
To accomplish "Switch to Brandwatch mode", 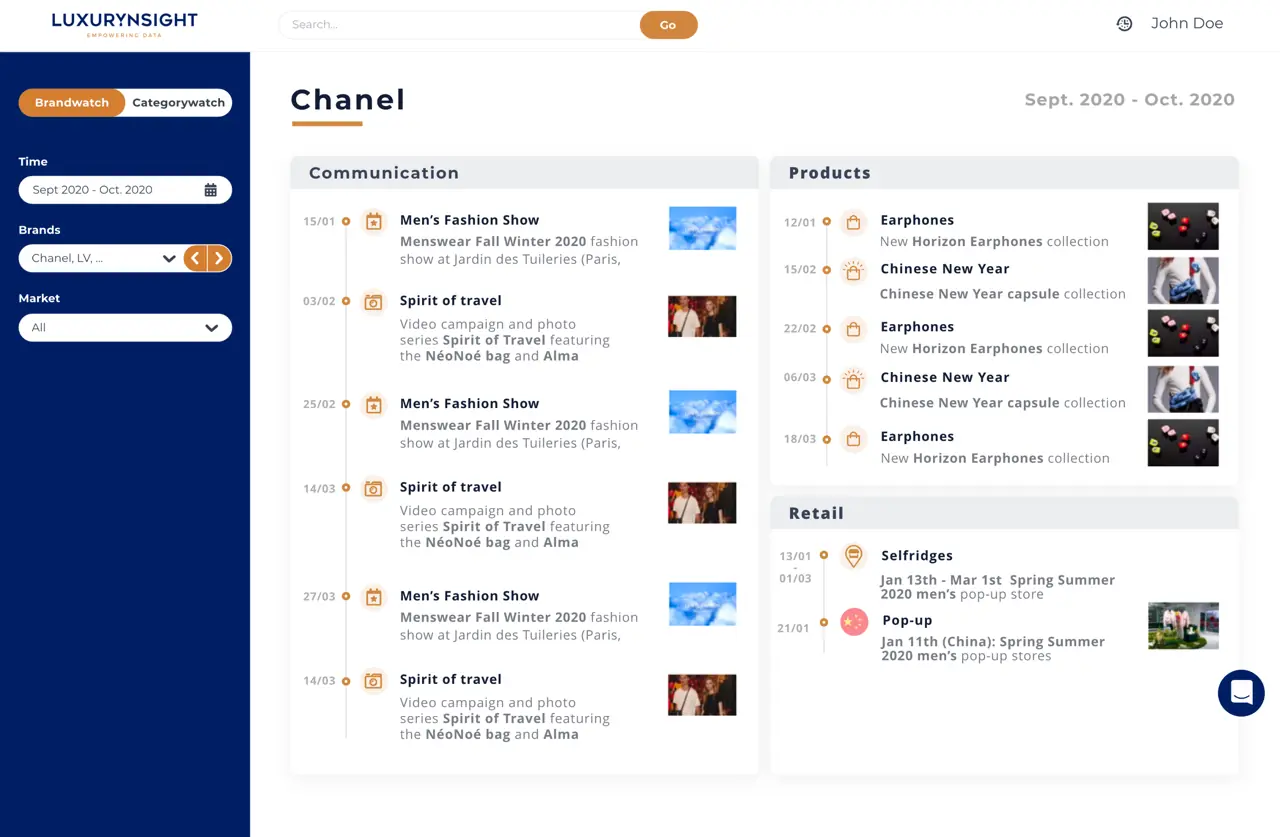I will point(72,103).
